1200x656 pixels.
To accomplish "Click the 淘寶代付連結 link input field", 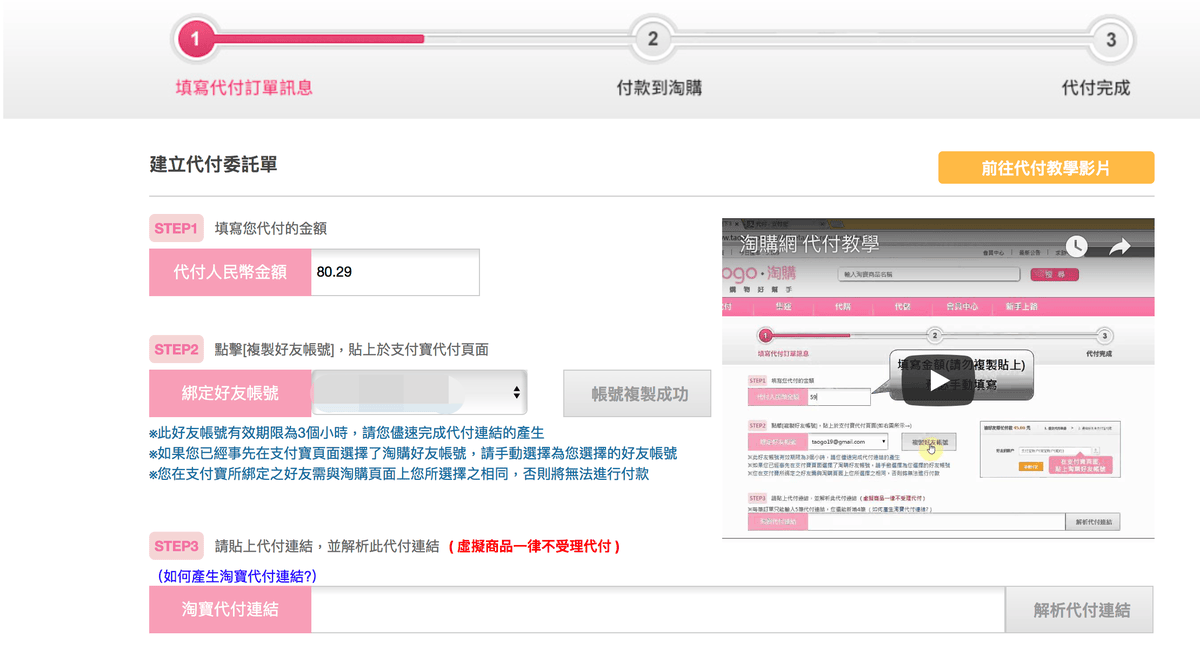I will point(657,610).
